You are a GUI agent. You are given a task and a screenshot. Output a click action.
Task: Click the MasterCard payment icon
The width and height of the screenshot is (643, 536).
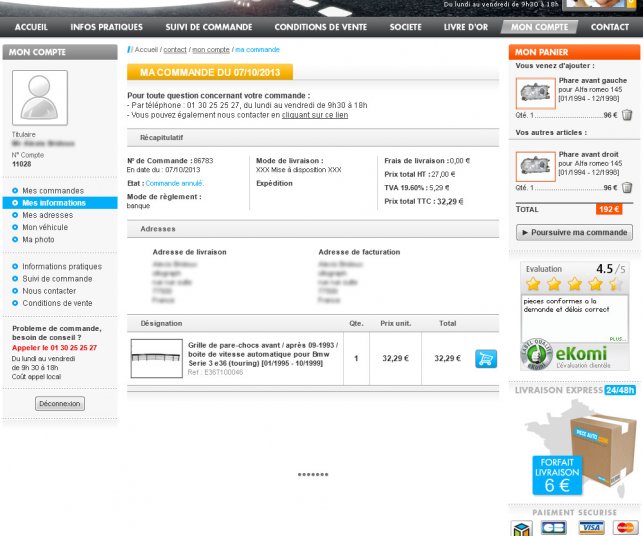626,528
